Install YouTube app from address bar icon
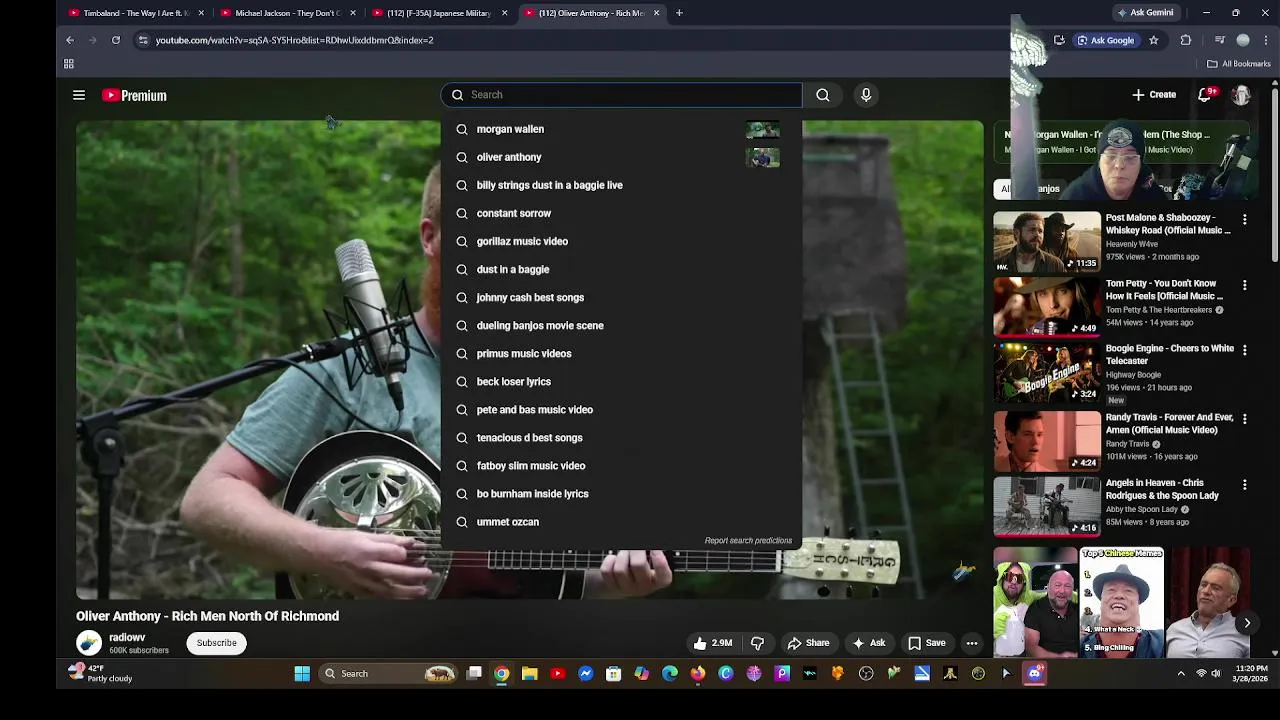 1059,40
